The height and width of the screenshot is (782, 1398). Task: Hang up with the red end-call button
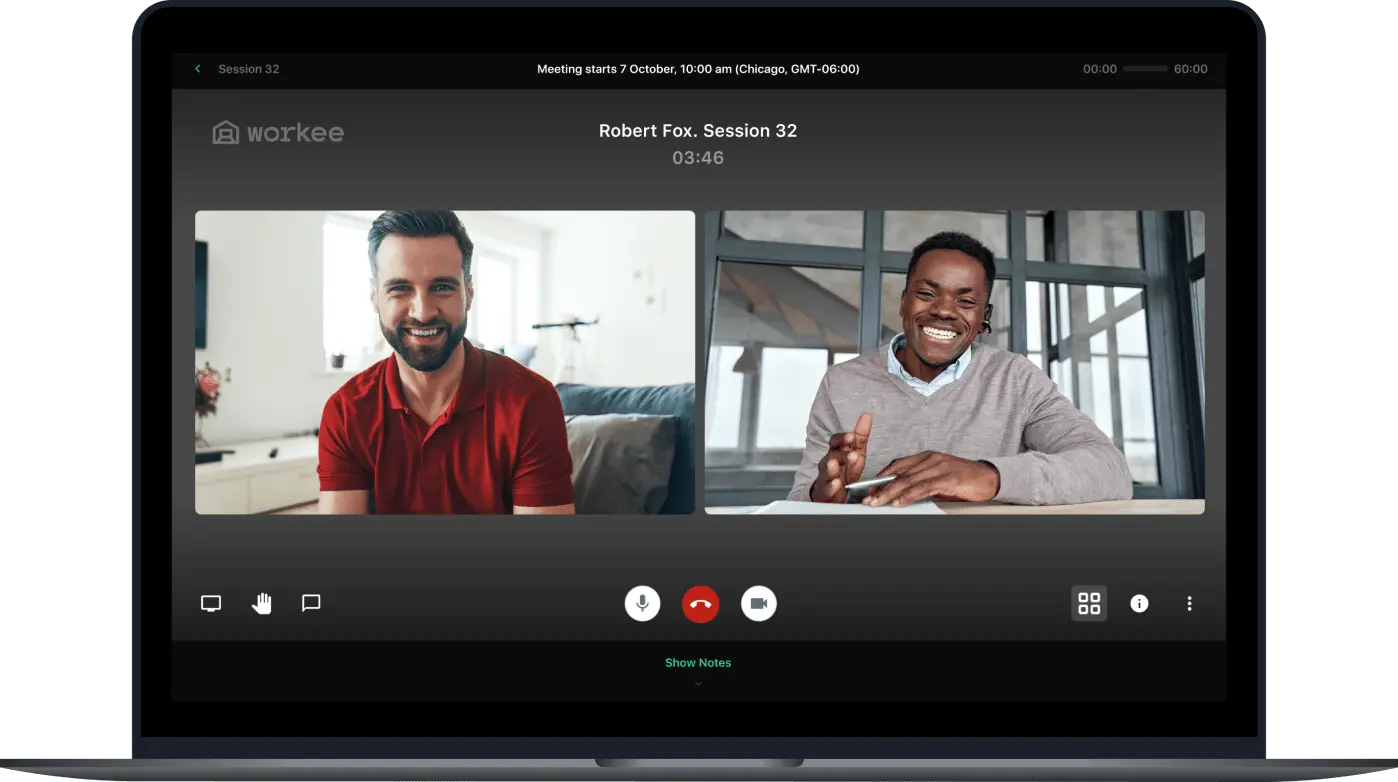[700, 604]
